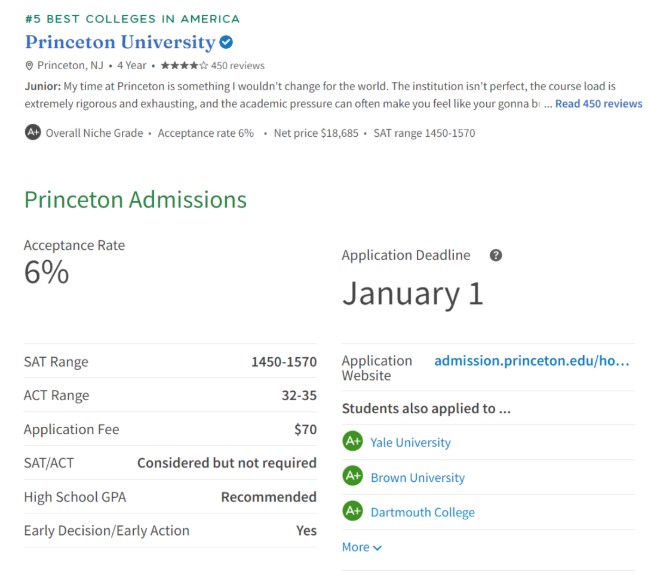
Task: Open the admission.princeton.edu application website link
Action: click(x=531, y=361)
